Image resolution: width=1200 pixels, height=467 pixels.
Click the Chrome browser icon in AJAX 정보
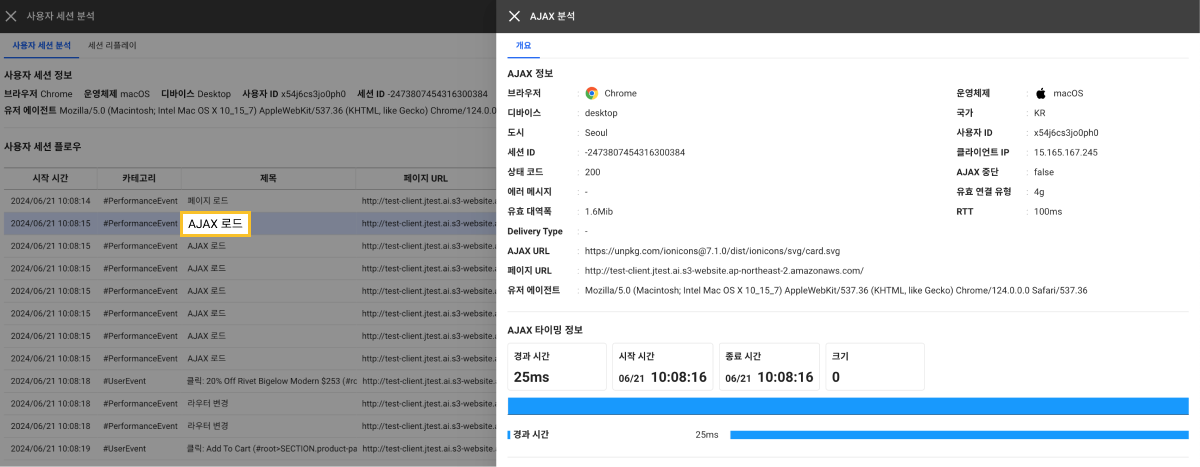click(592, 93)
